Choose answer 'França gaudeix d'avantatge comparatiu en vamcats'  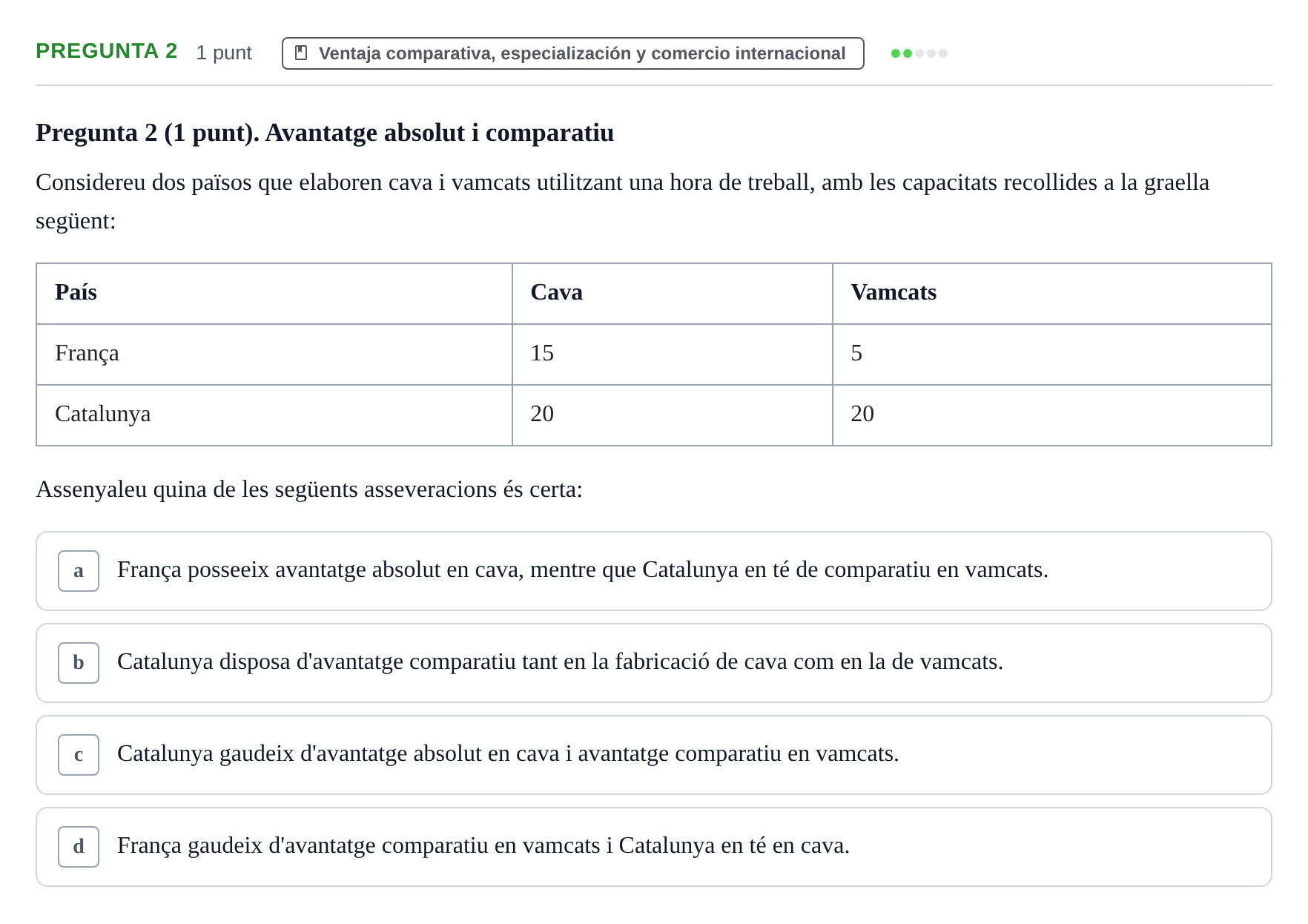[x=654, y=847]
